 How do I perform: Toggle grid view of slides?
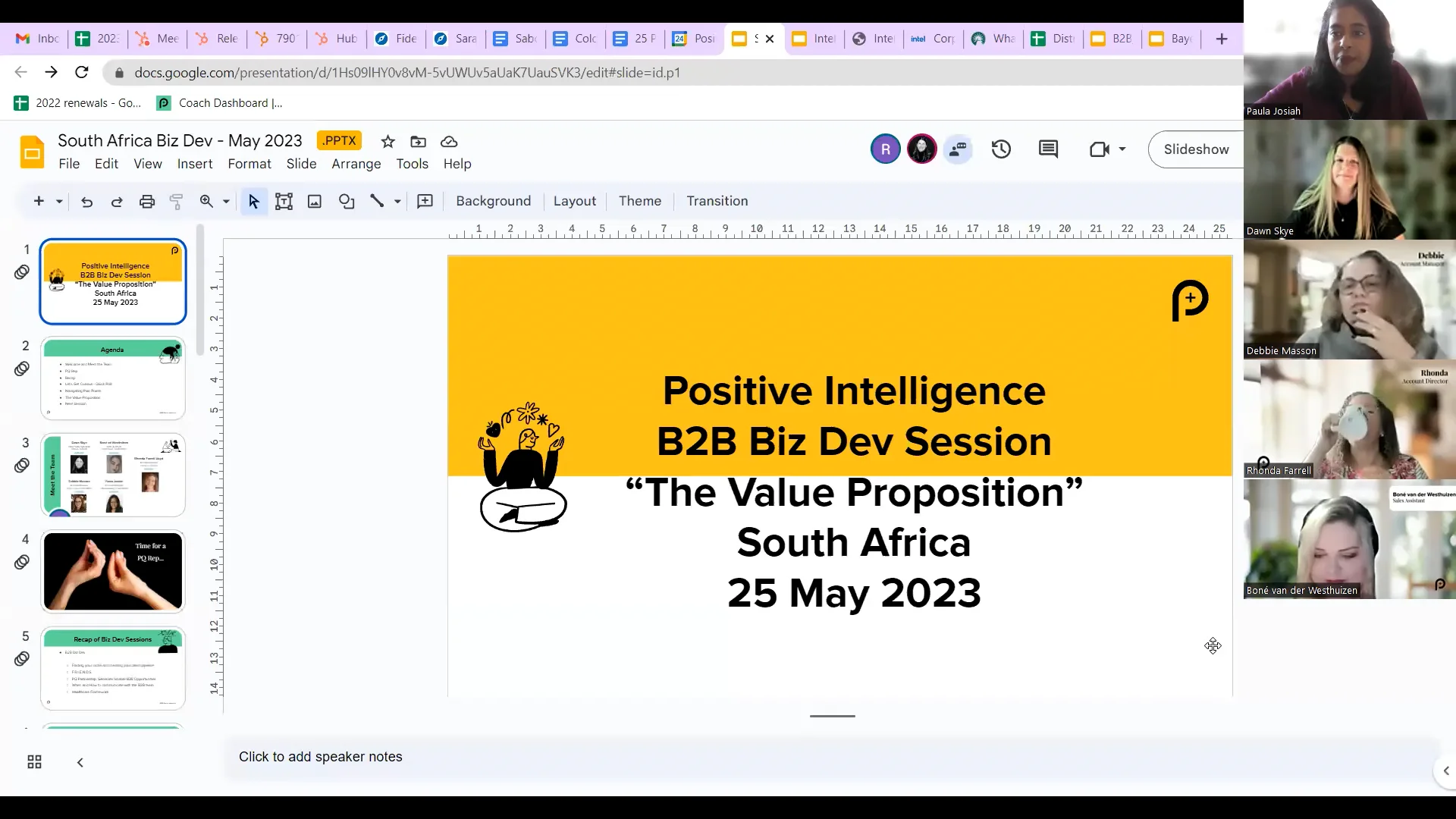click(33, 761)
